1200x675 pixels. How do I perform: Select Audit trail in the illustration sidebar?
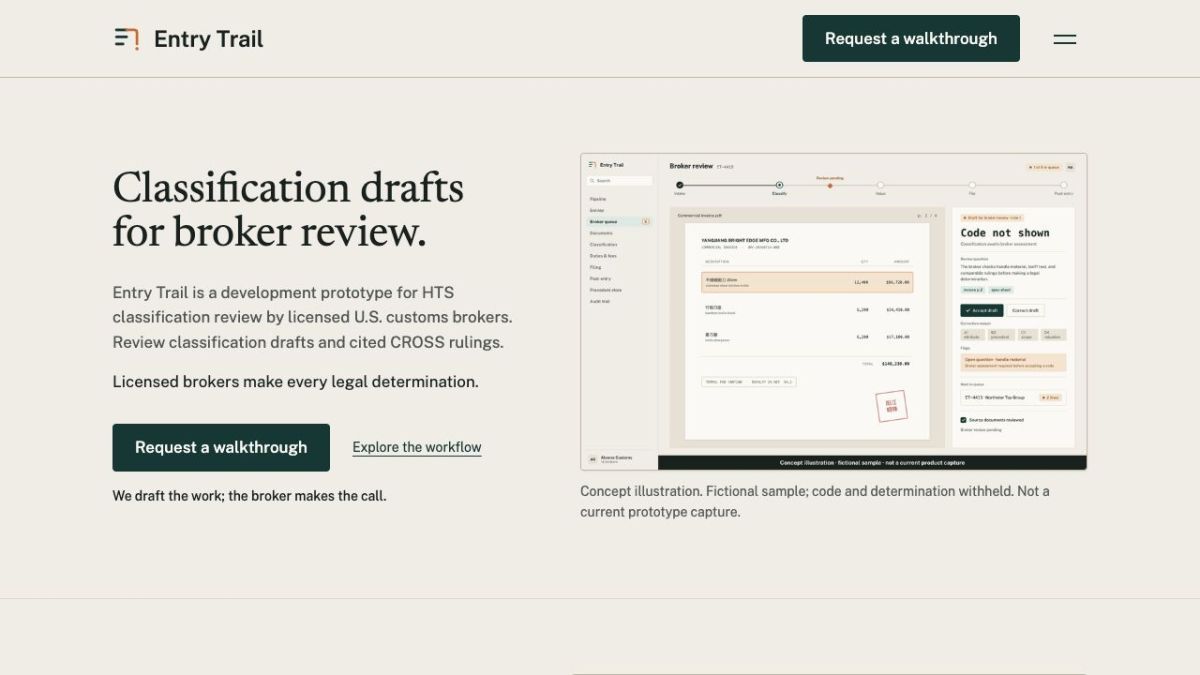600,301
